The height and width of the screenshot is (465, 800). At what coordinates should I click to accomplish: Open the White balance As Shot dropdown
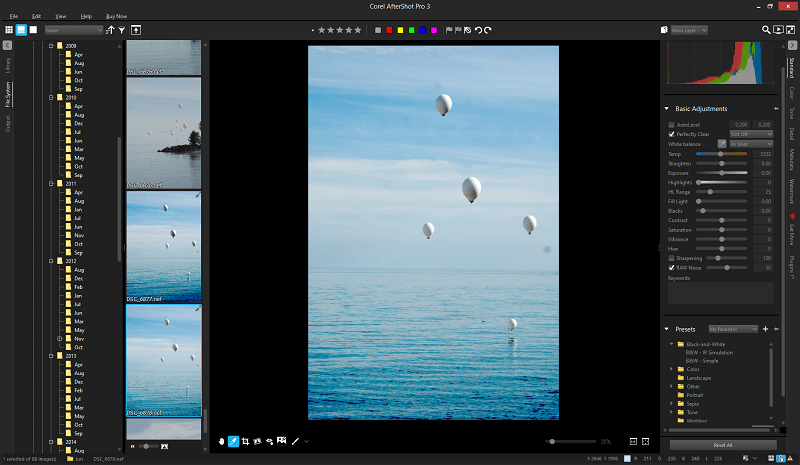click(x=751, y=144)
